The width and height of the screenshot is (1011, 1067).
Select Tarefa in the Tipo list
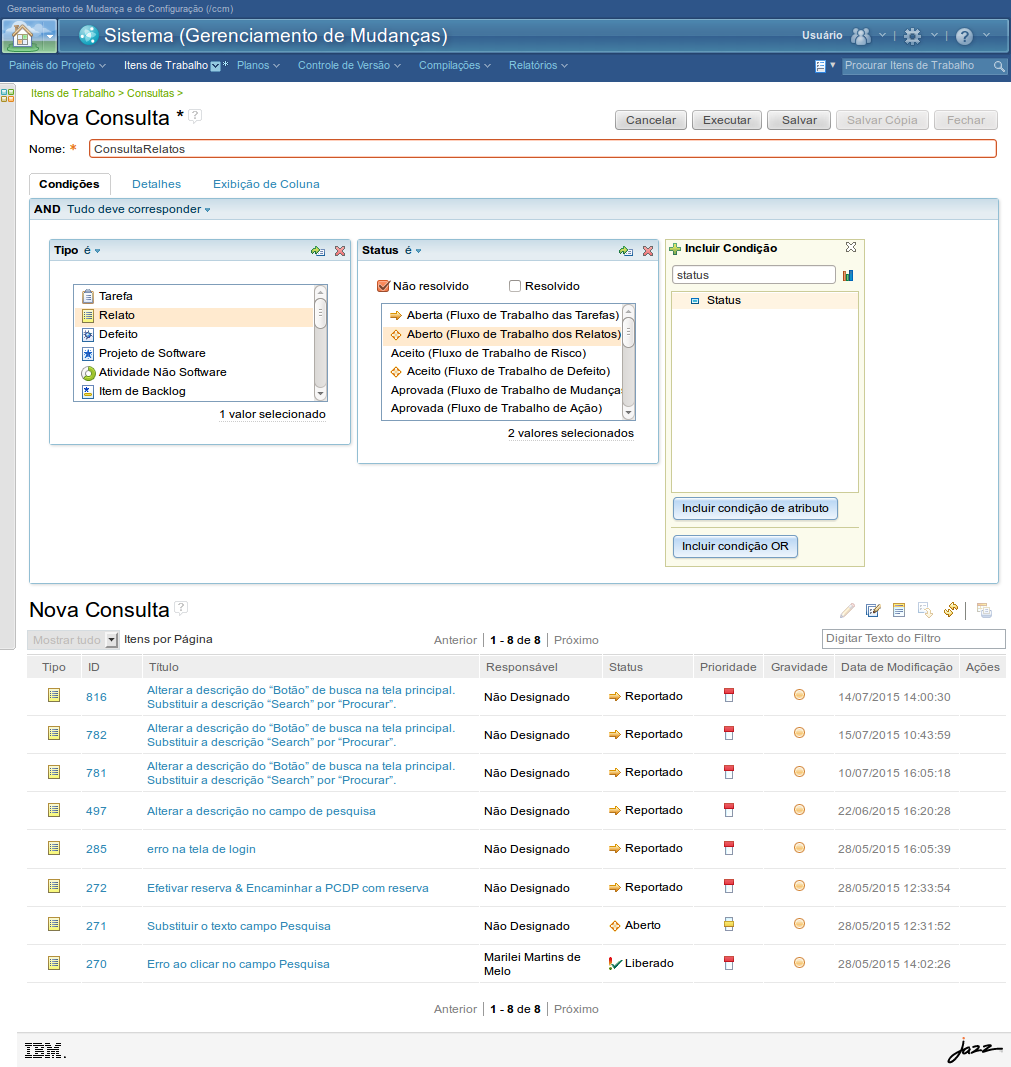point(194,296)
